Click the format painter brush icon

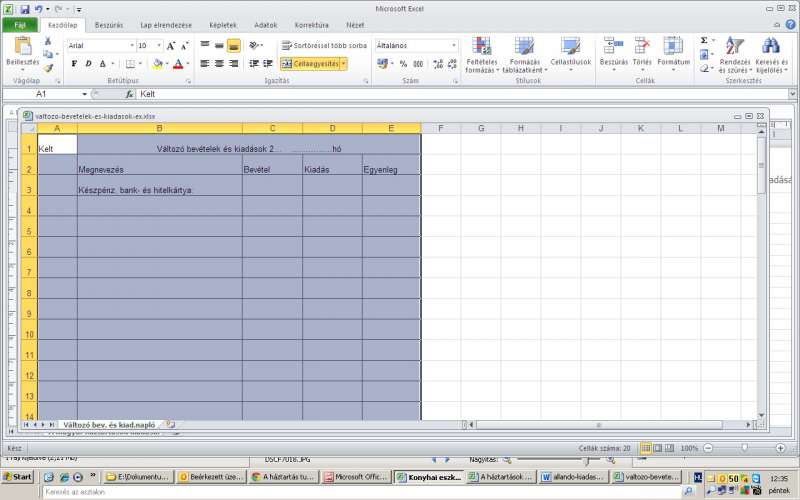click(48, 68)
